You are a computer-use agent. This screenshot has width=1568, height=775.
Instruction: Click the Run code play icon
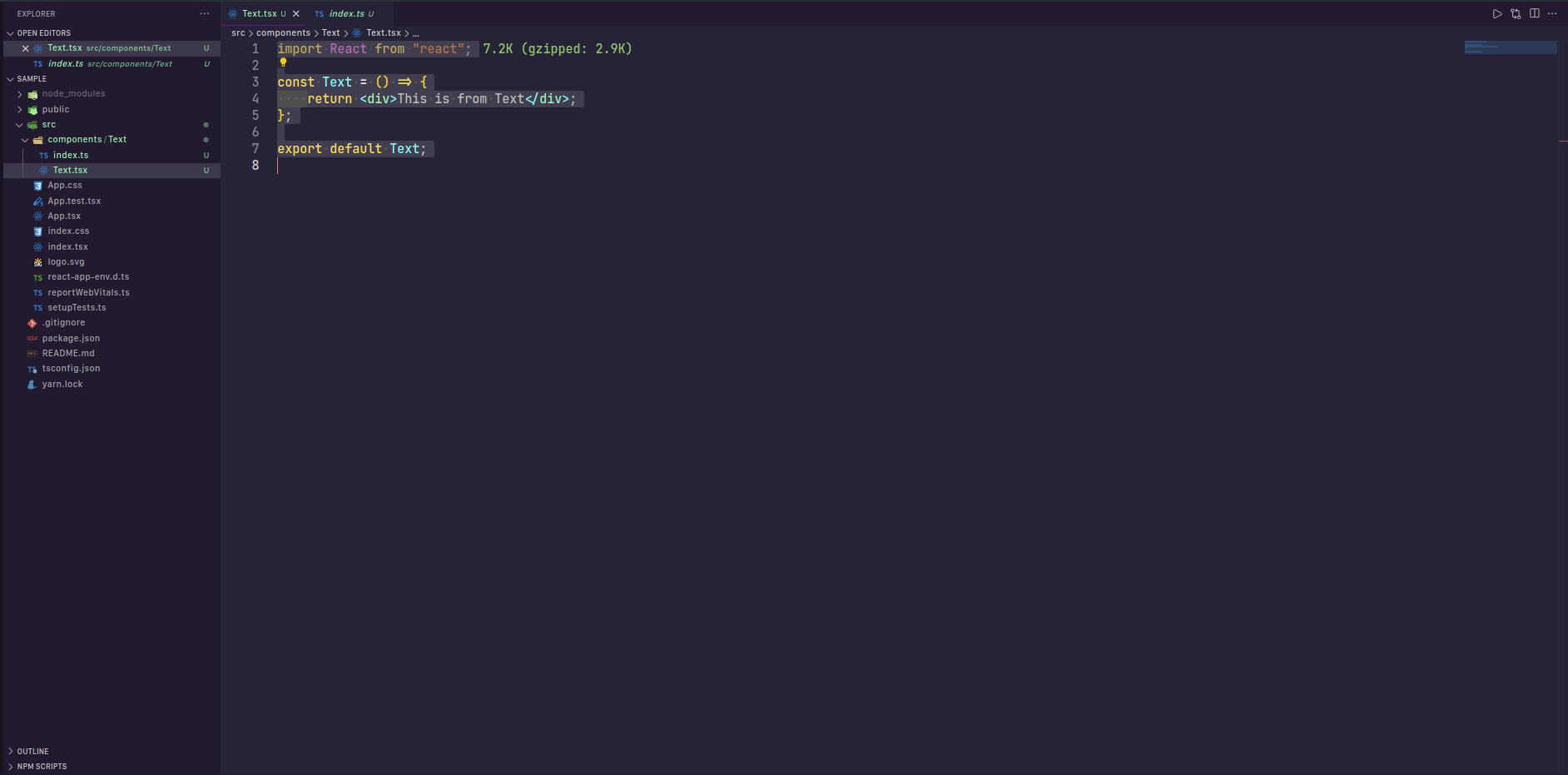(1497, 14)
